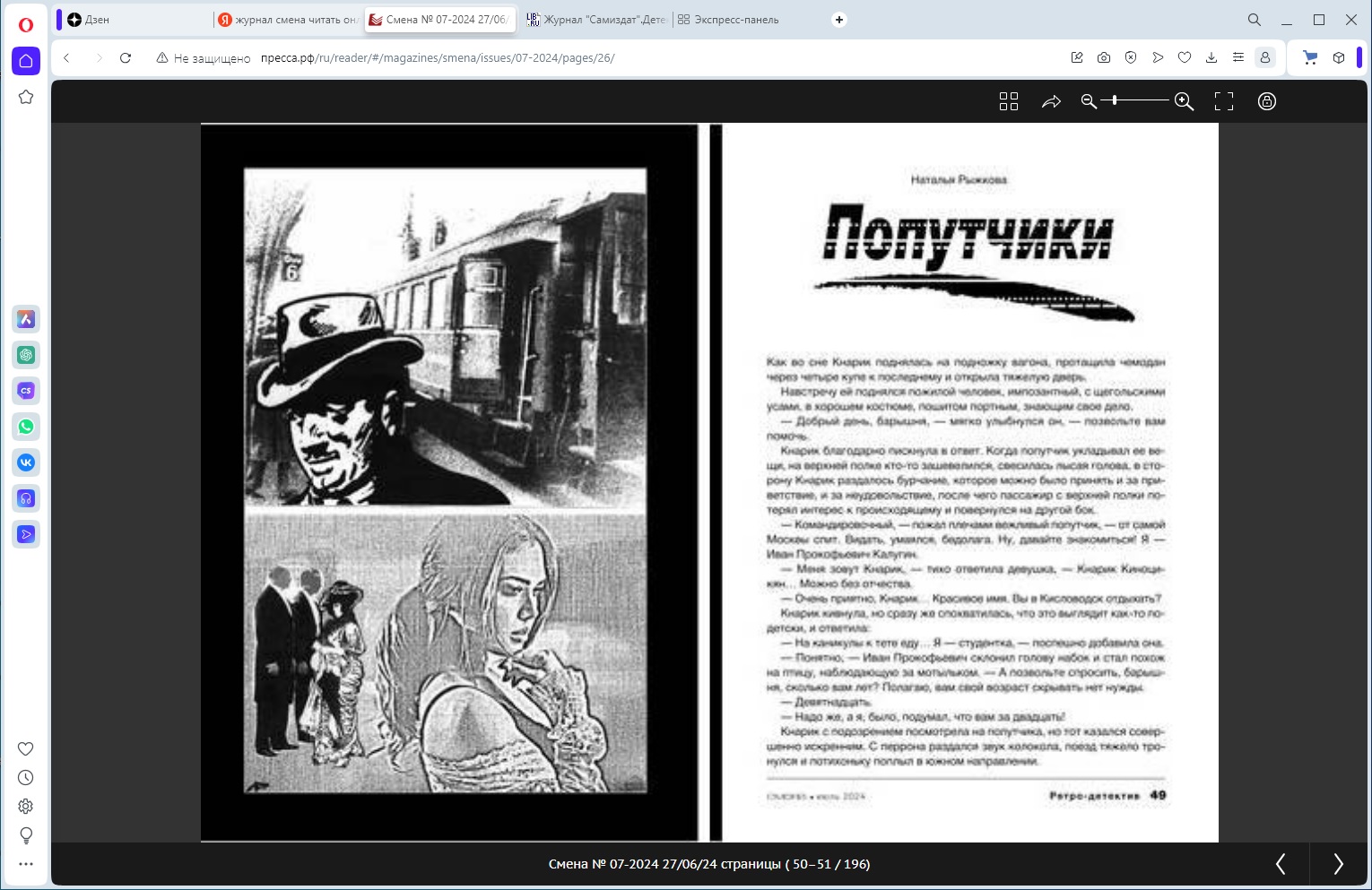Click the share arrow icon in reader
Image resolution: width=1372 pixels, height=890 pixels.
[x=1051, y=101]
